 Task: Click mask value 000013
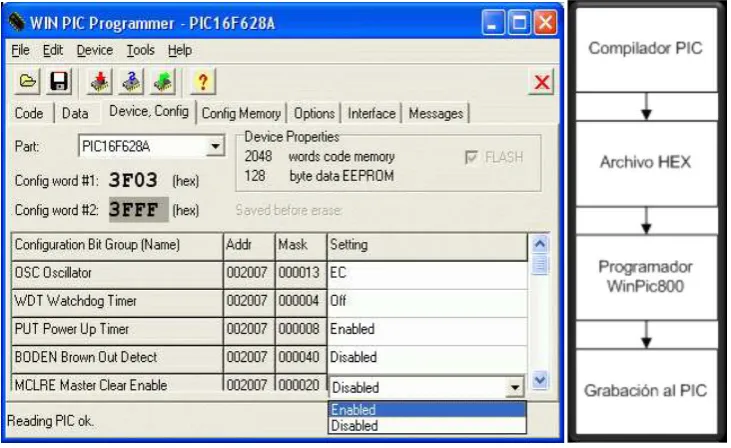coord(299,273)
